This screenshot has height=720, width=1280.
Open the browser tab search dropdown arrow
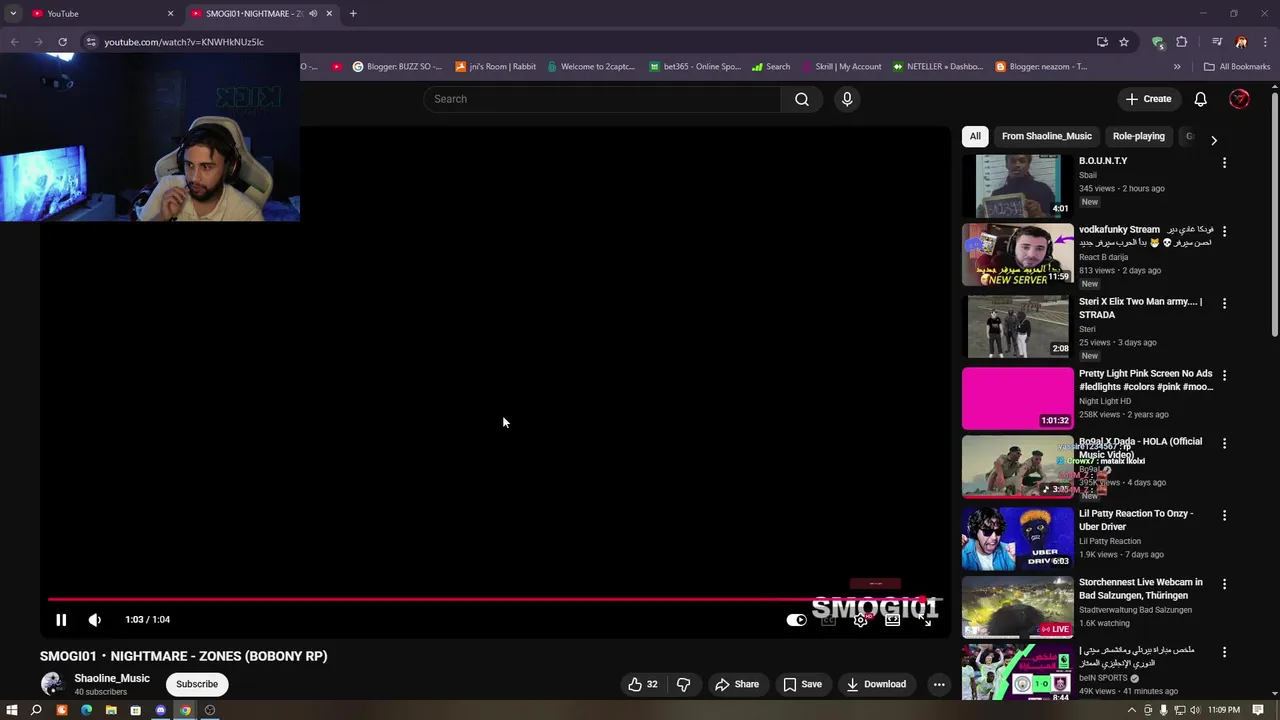[x=12, y=13]
